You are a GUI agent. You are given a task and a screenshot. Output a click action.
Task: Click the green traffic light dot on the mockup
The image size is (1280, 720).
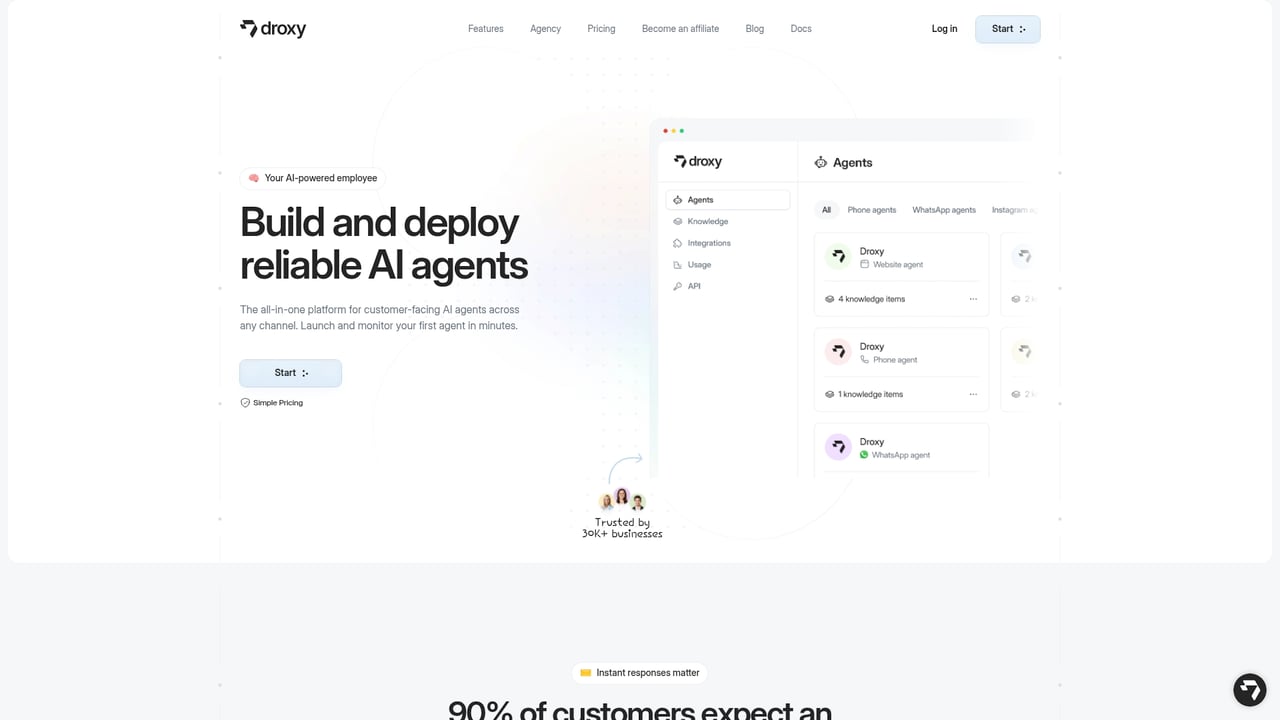click(682, 130)
